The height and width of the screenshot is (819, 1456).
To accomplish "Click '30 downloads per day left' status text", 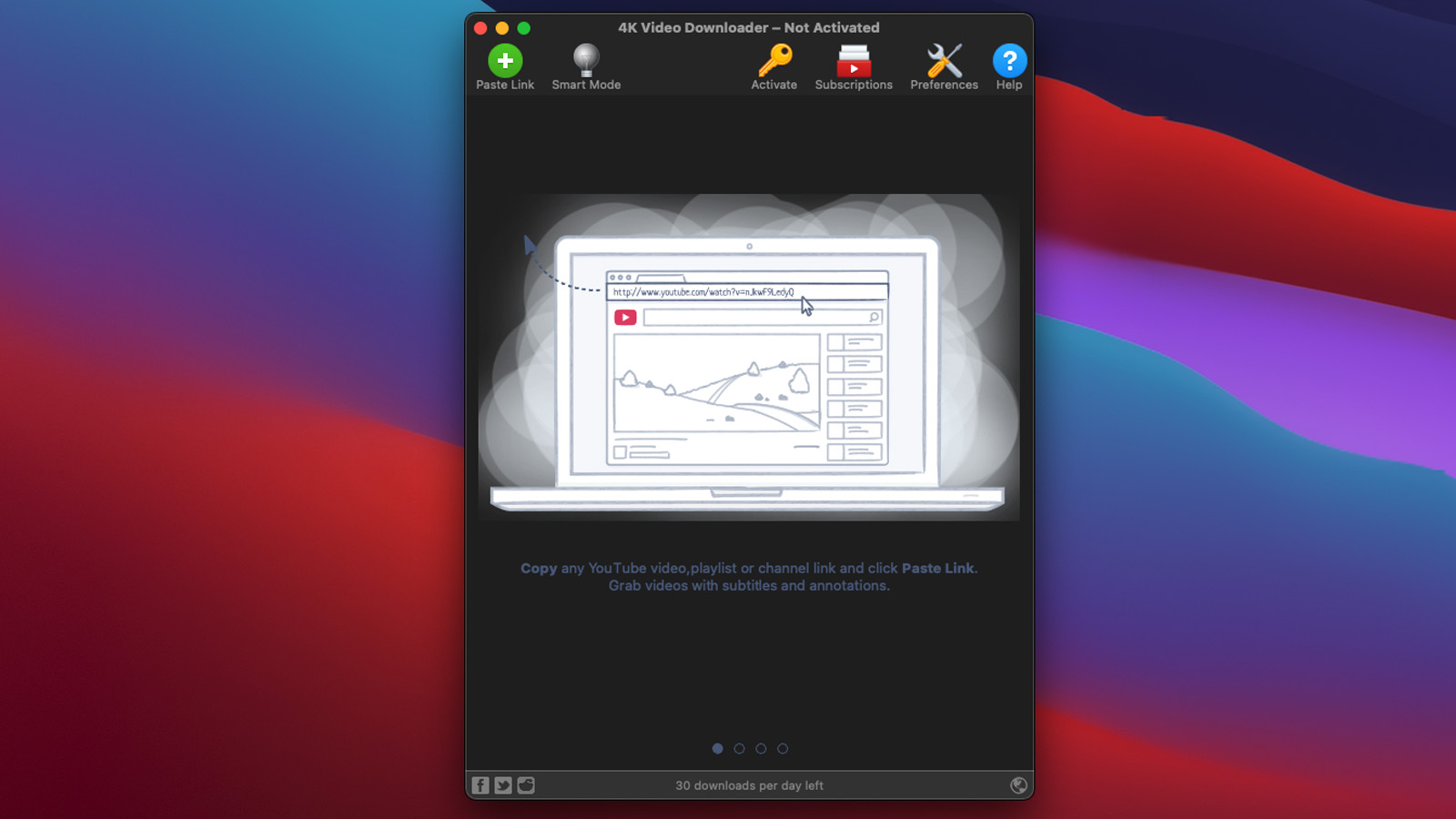I will pos(749,785).
